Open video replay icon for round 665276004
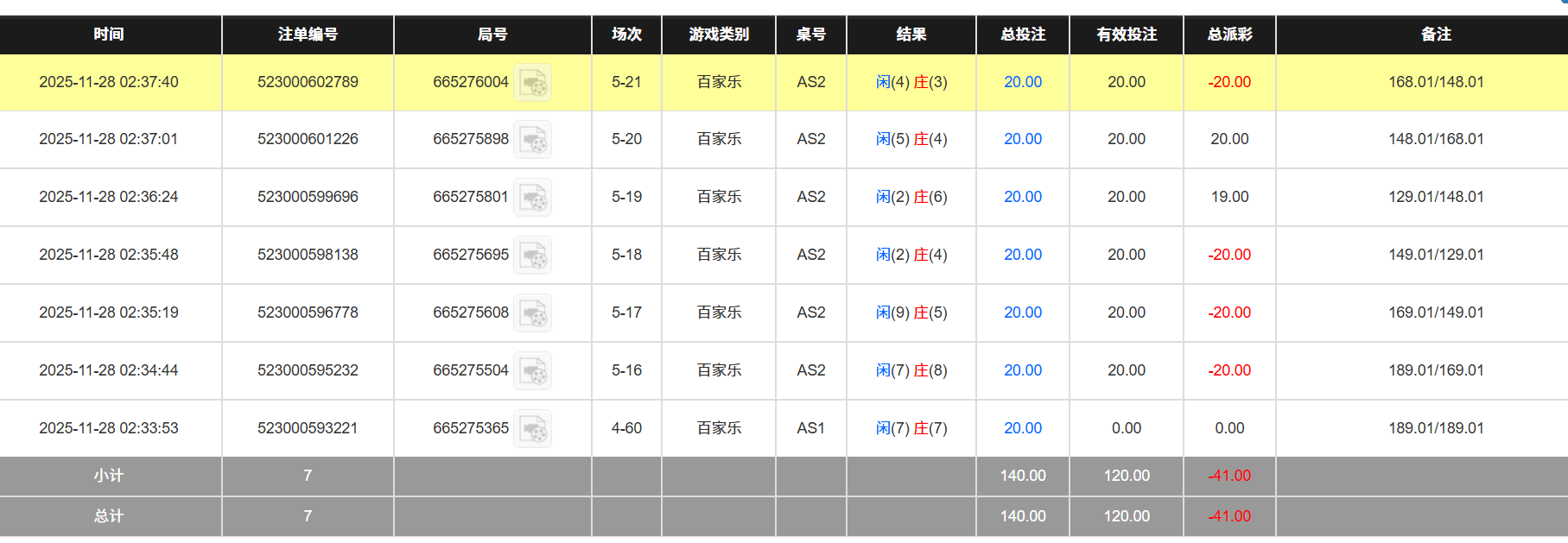The width and height of the screenshot is (1568, 543). click(x=532, y=83)
